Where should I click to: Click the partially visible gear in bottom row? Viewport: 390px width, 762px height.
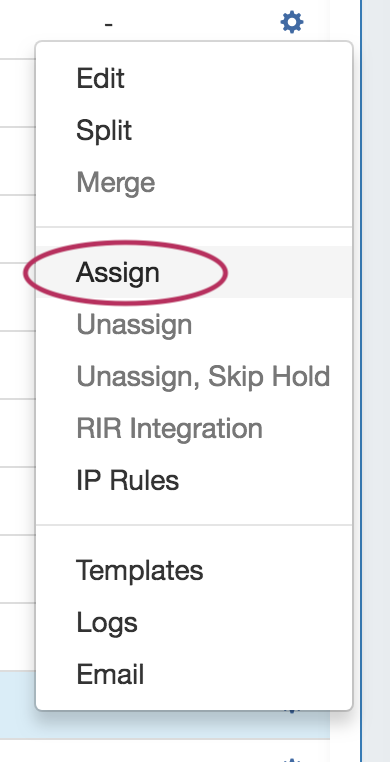point(292,759)
